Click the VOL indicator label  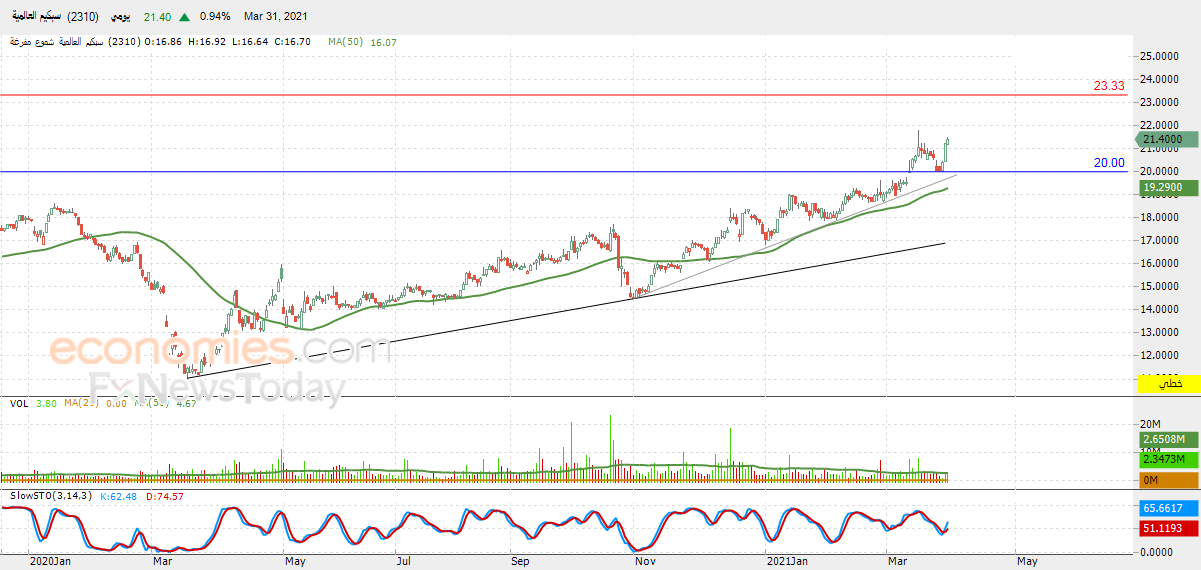[x=18, y=404]
